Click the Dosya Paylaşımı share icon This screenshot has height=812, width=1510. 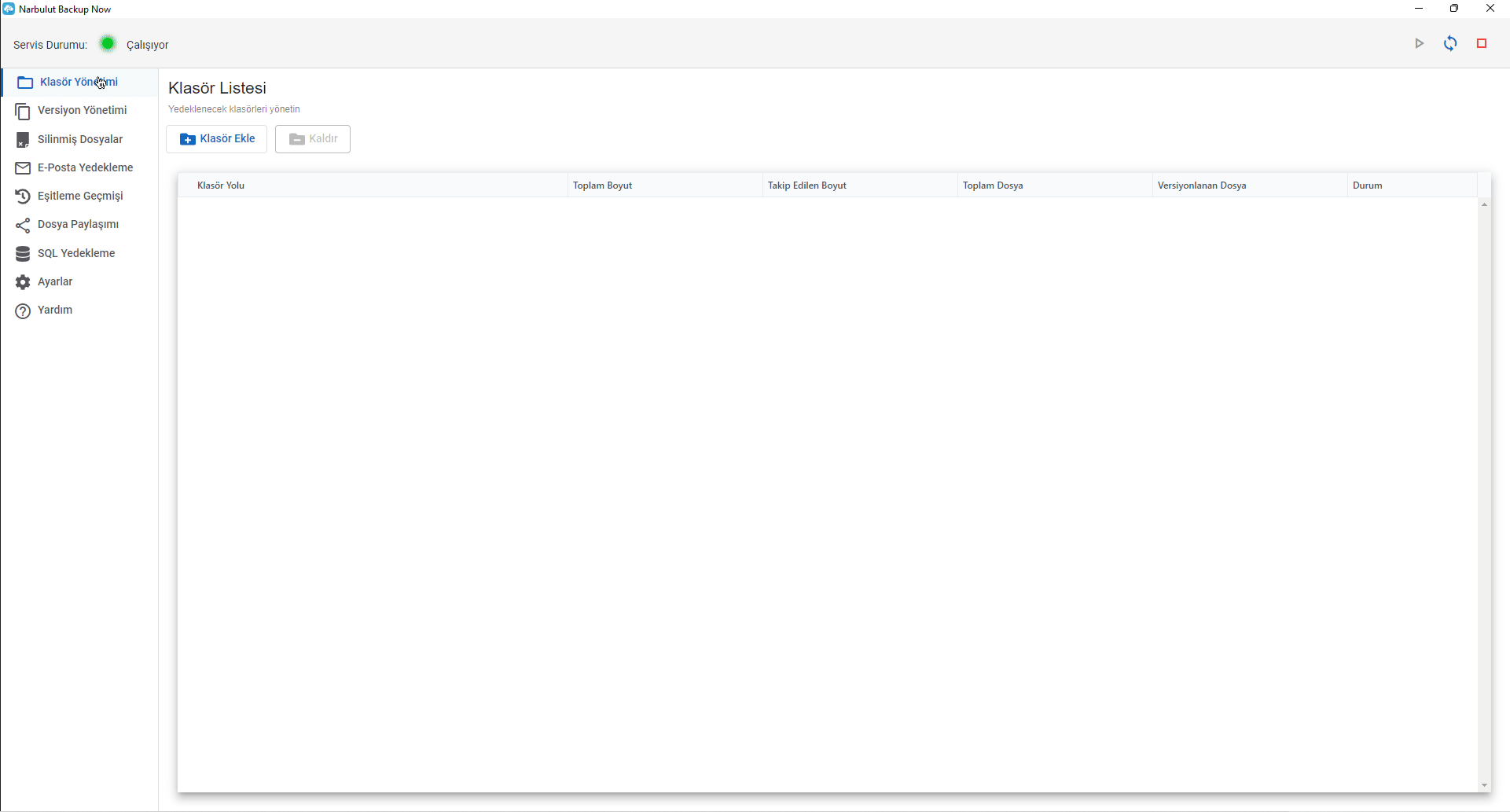click(23, 226)
